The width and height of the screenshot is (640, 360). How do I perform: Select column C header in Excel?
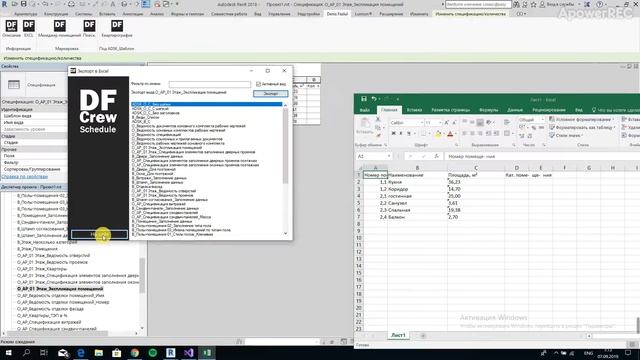476,167
